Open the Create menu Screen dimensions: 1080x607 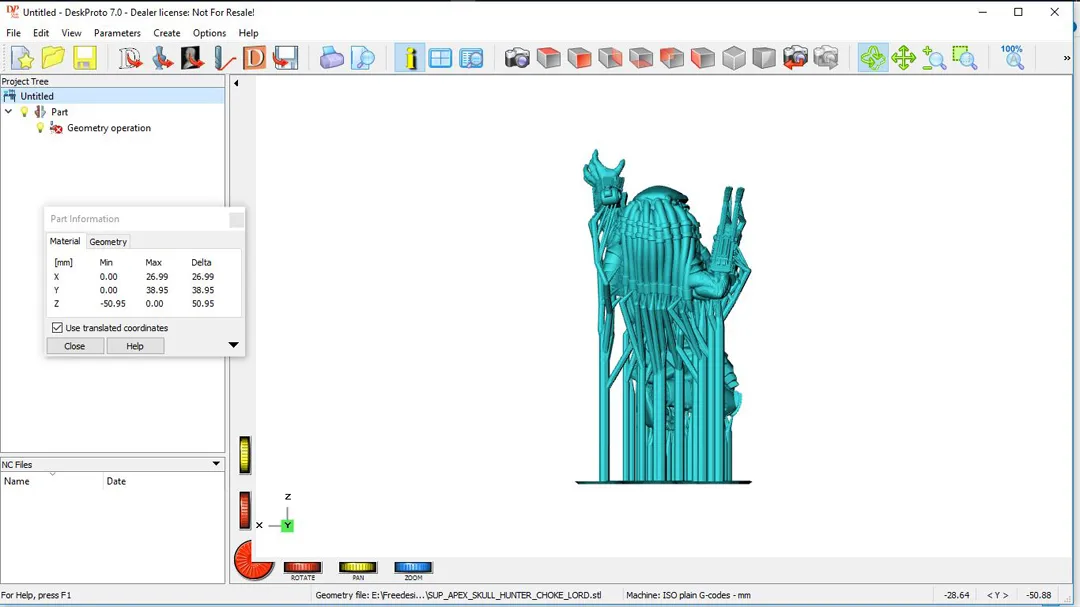pyautogui.click(x=167, y=33)
